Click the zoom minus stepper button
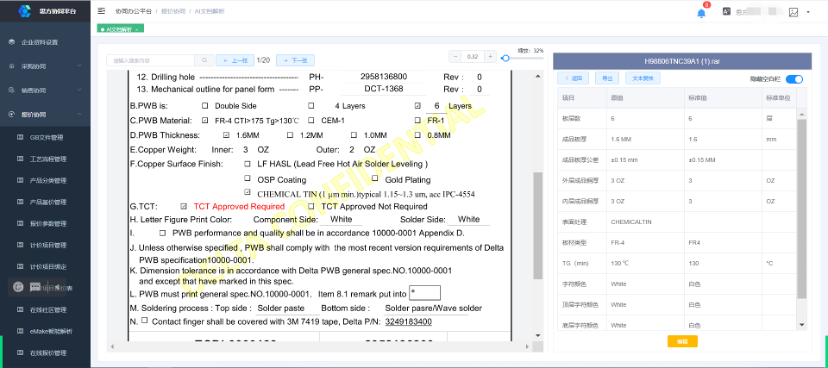The height and width of the screenshot is (368, 828). coord(455,56)
